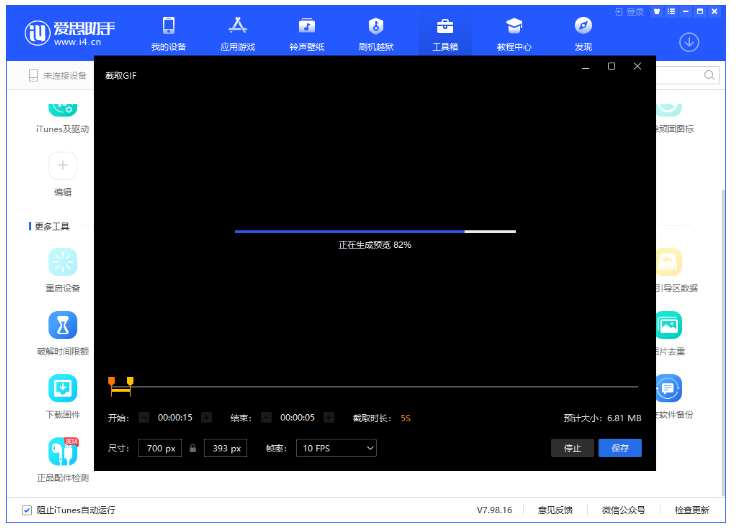
Task: Click the 意见反馈 link
Action: tap(555, 510)
